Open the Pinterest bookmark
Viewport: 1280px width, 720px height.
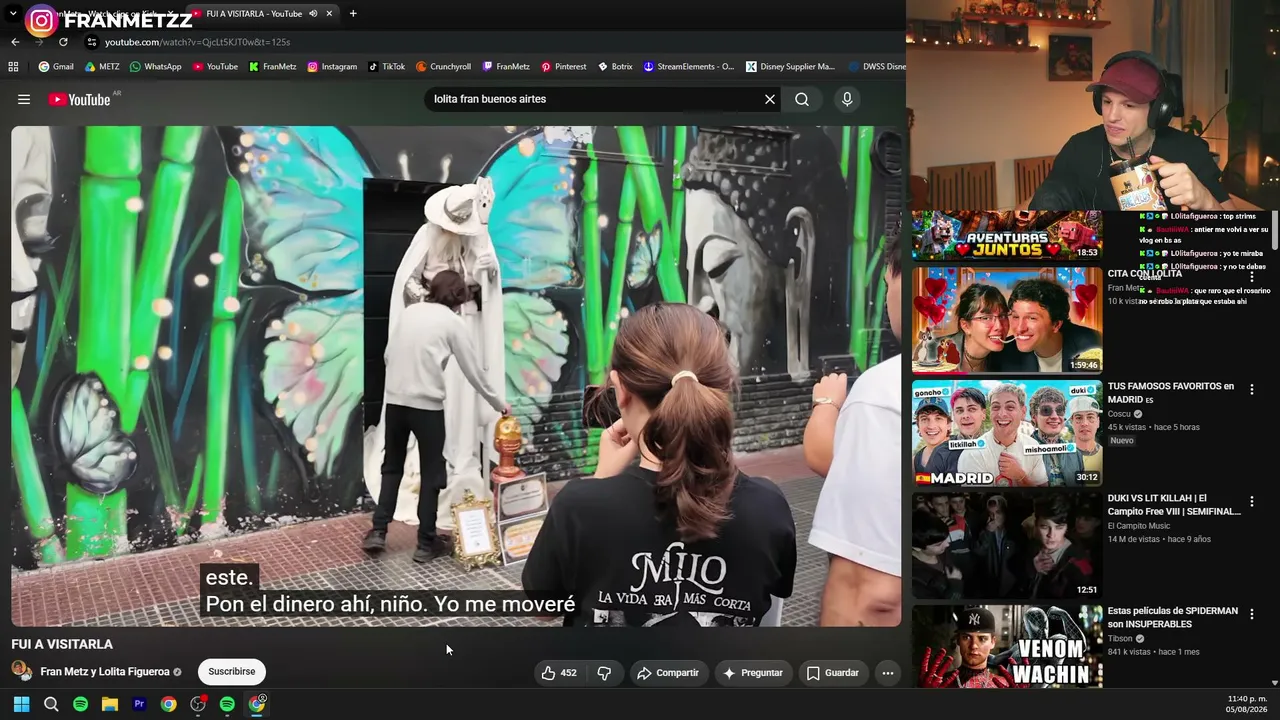pos(564,67)
